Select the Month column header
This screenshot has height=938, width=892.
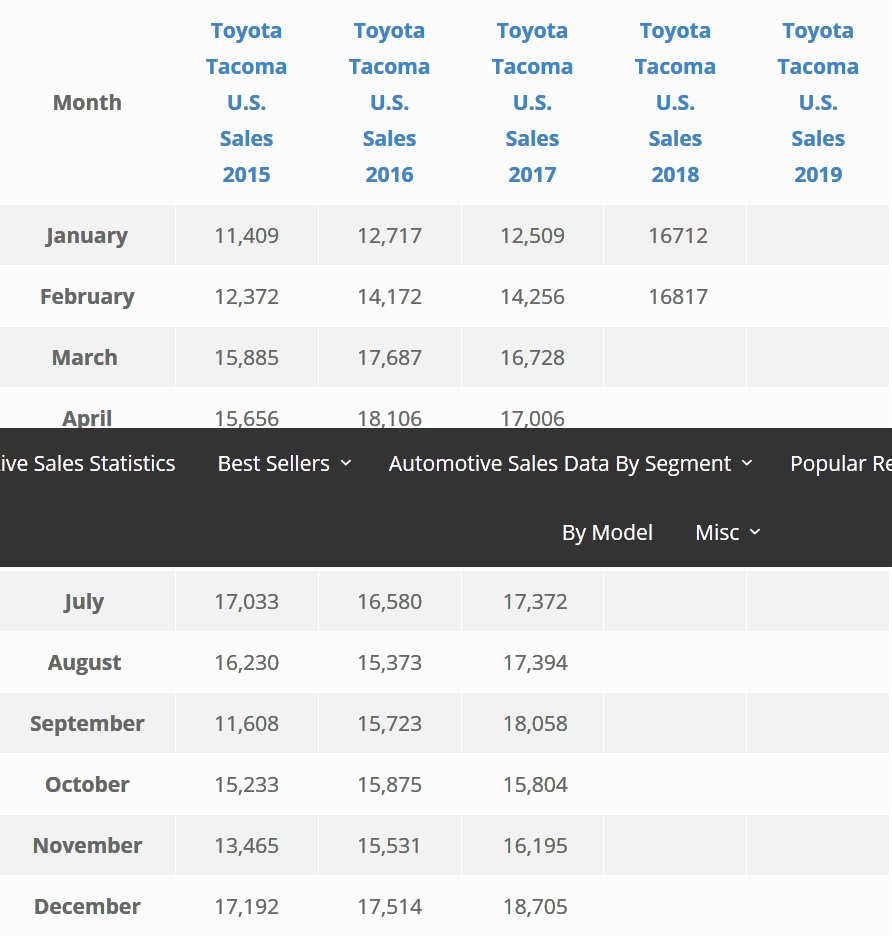[x=87, y=102]
